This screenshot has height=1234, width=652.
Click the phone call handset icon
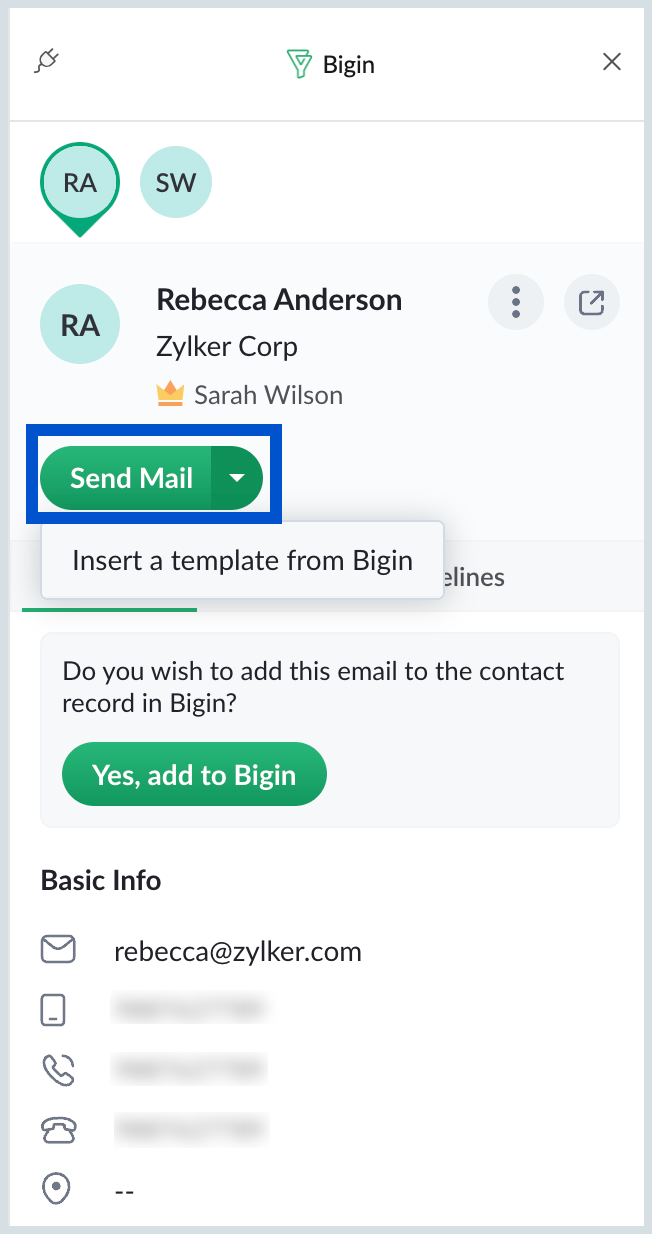click(58, 1070)
